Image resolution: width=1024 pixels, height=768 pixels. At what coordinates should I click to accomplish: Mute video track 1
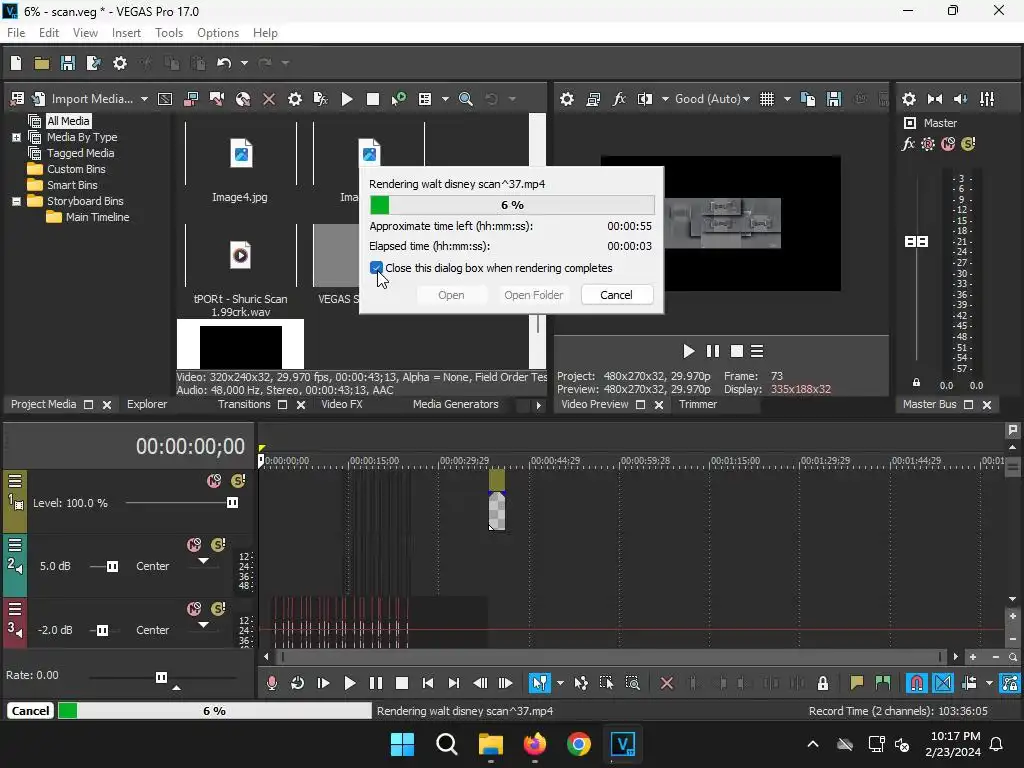pyautogui.click(x=214, y=481)
